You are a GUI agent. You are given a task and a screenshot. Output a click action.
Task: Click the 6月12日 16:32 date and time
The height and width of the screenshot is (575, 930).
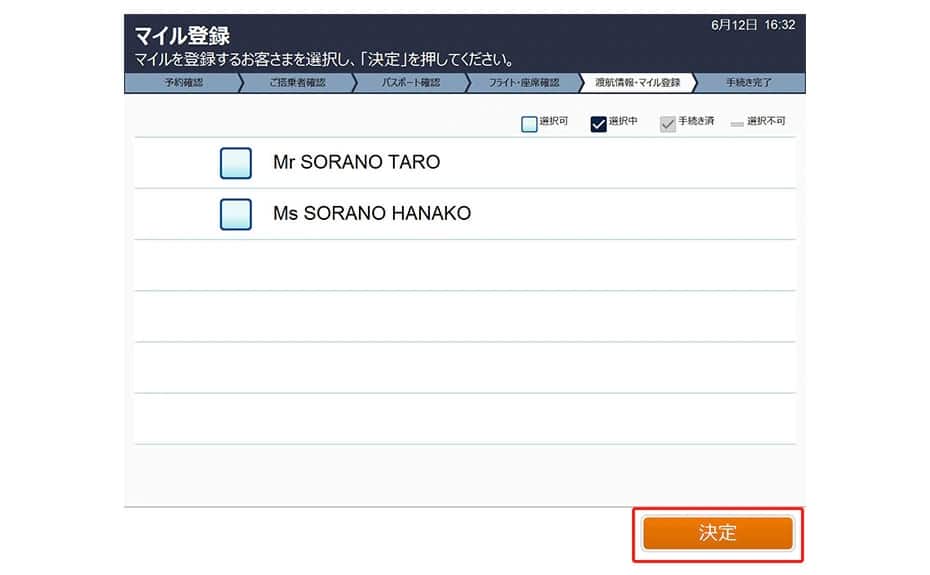coord(753,25)
